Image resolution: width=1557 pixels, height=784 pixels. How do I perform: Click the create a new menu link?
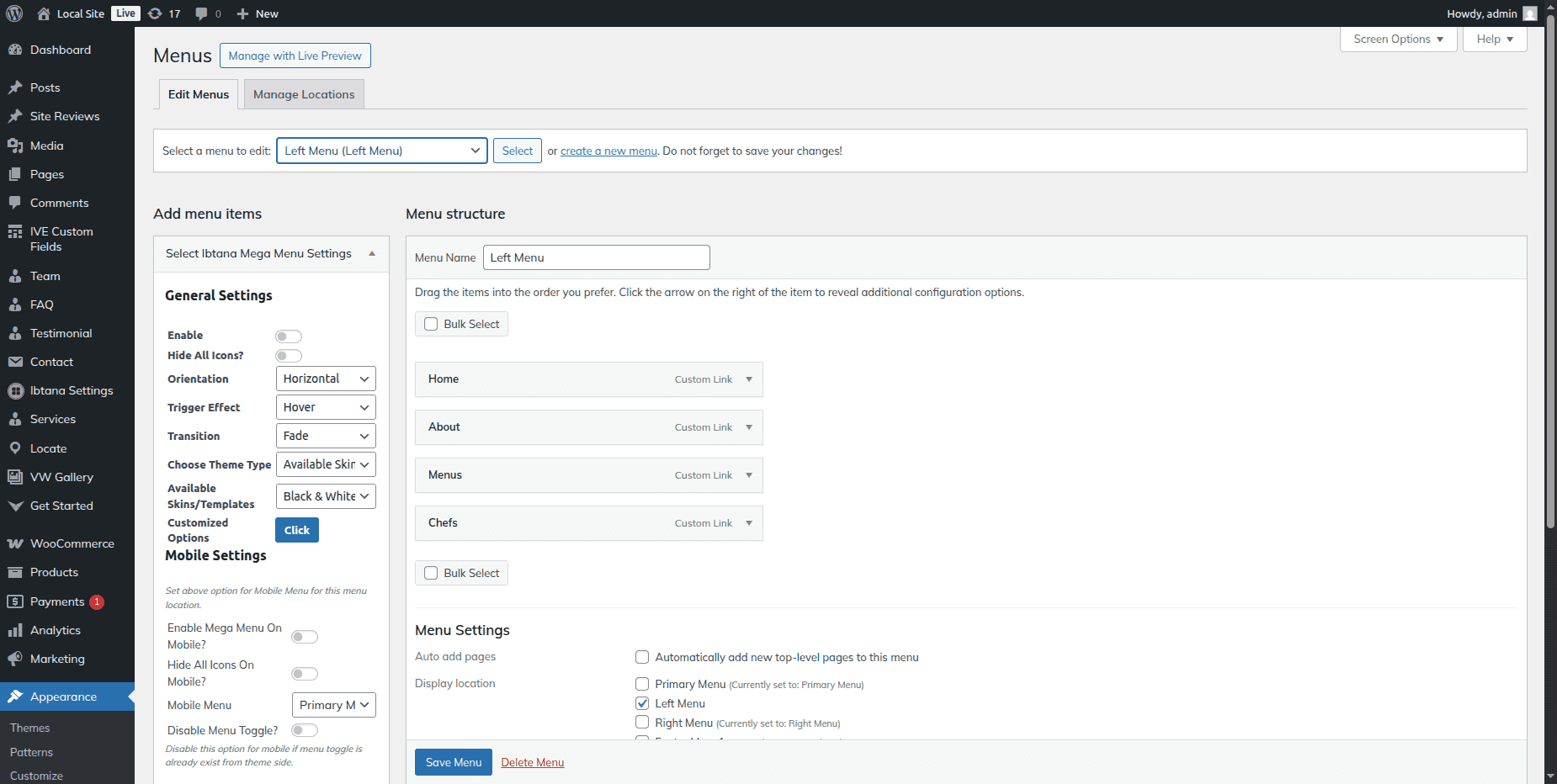[x=608, y=151]
